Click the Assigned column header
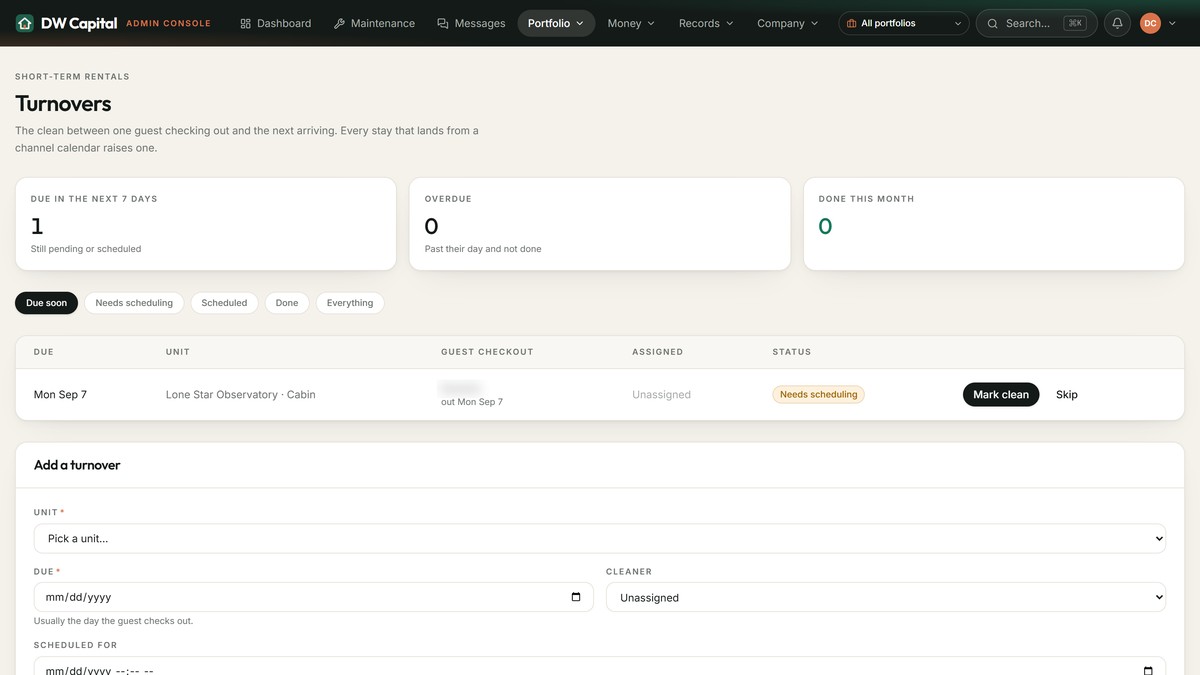The height and width of the screenshot is (675, 1200). 658,352
